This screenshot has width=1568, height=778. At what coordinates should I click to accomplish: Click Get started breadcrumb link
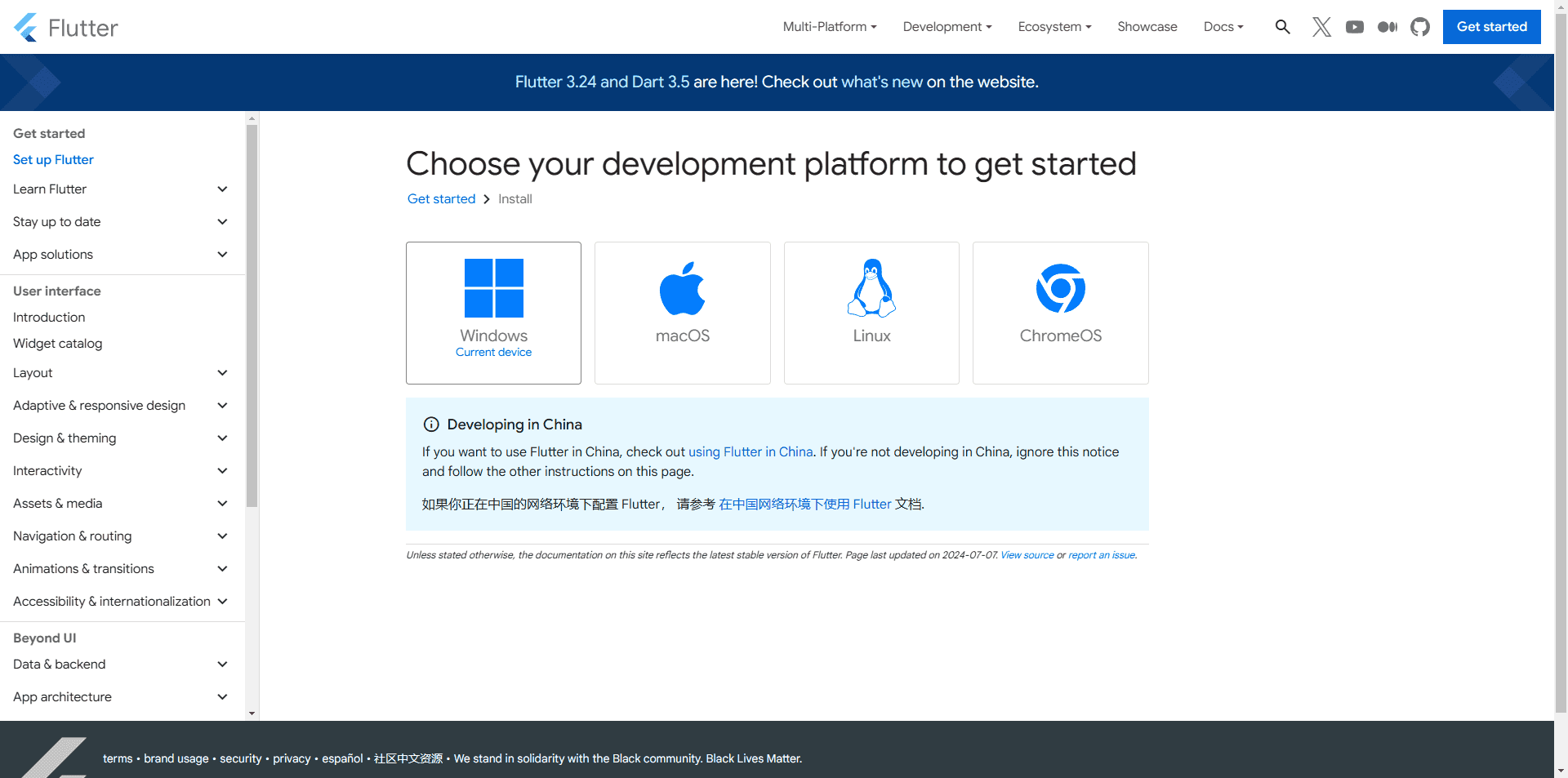(441, 199)
